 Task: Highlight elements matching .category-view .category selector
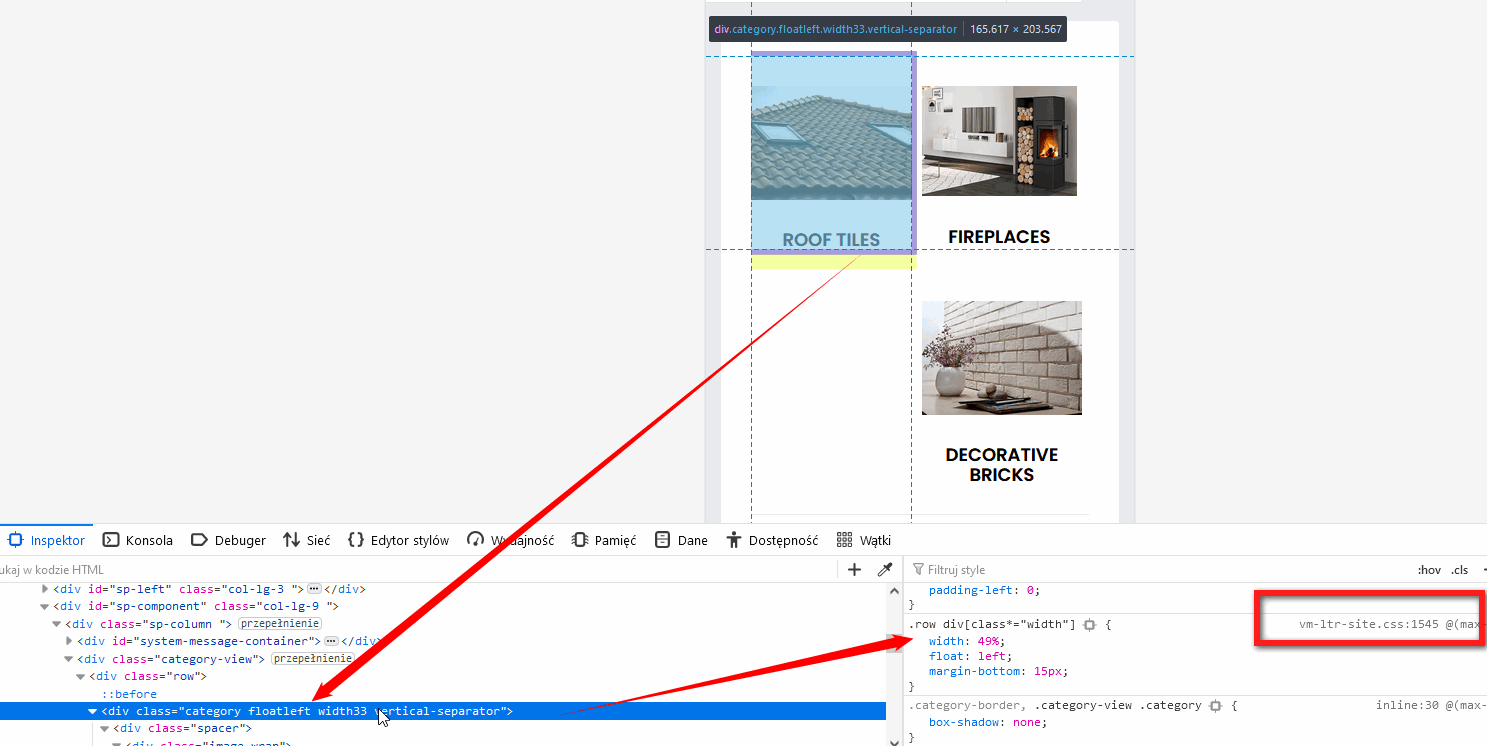tap(1215, 706)
